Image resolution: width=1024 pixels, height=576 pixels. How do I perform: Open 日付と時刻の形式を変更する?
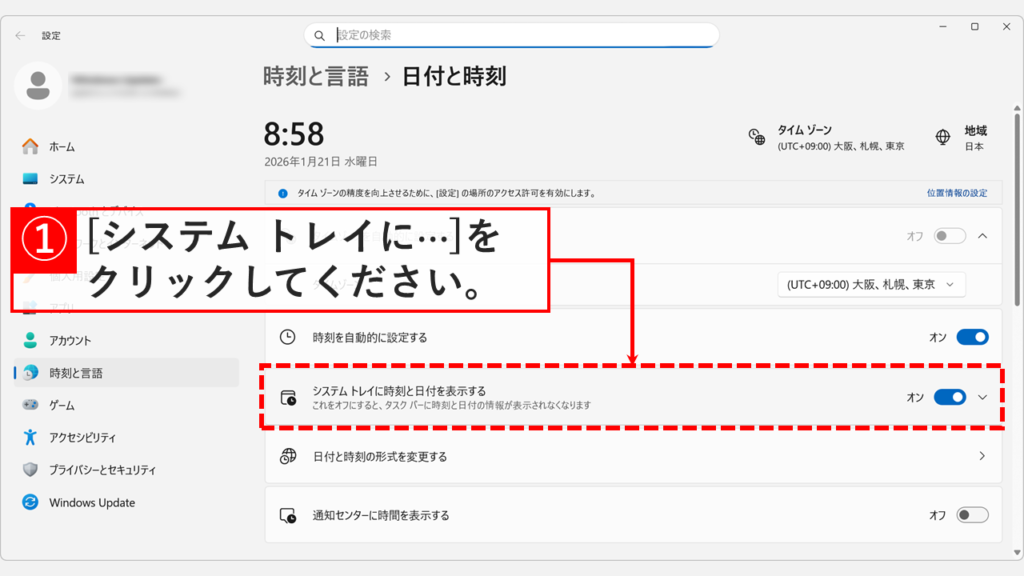[630, 455]
